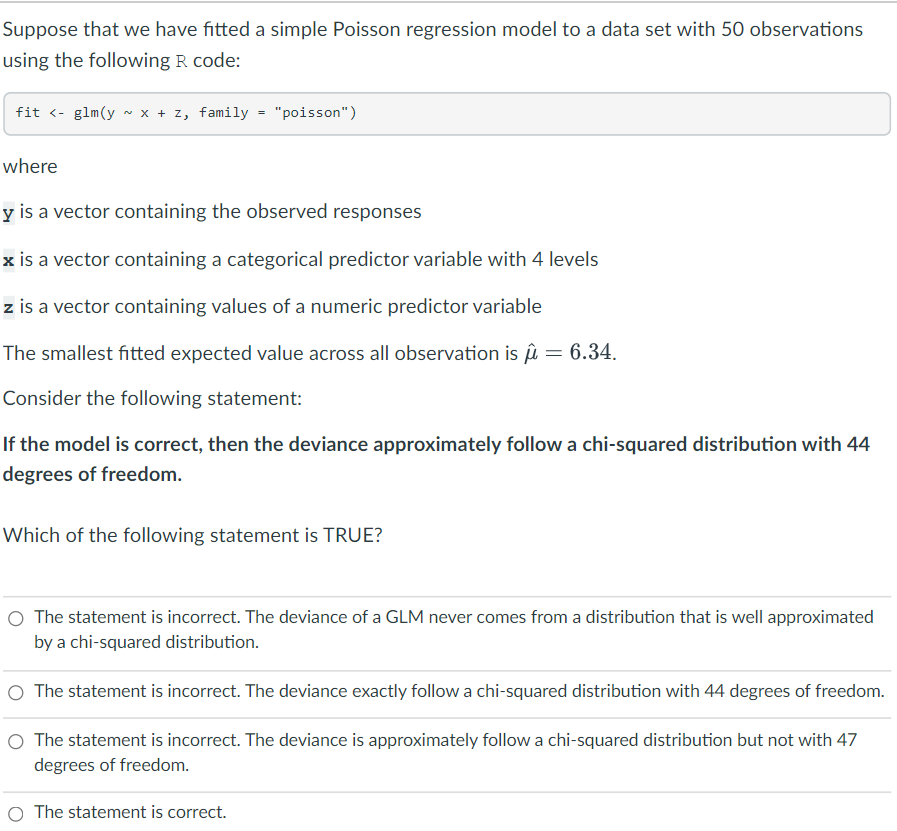897x831 pixels.
Task: Choose the radio option about 47 degrees of freedom
Action: (16, 742)
